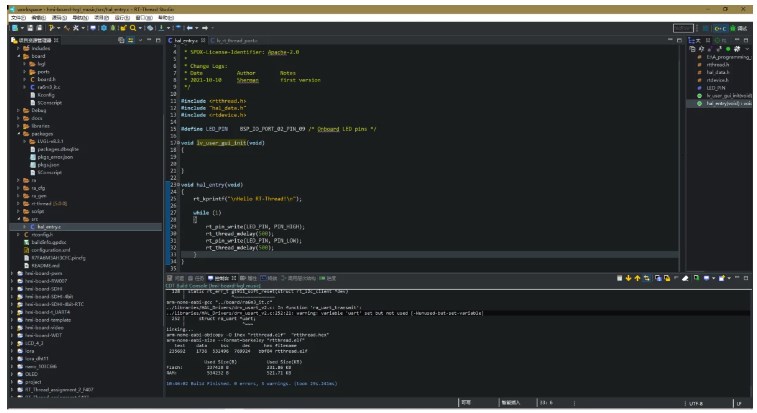
Task: Toggle code folding for hal_entry function
Action: [176, 185]
